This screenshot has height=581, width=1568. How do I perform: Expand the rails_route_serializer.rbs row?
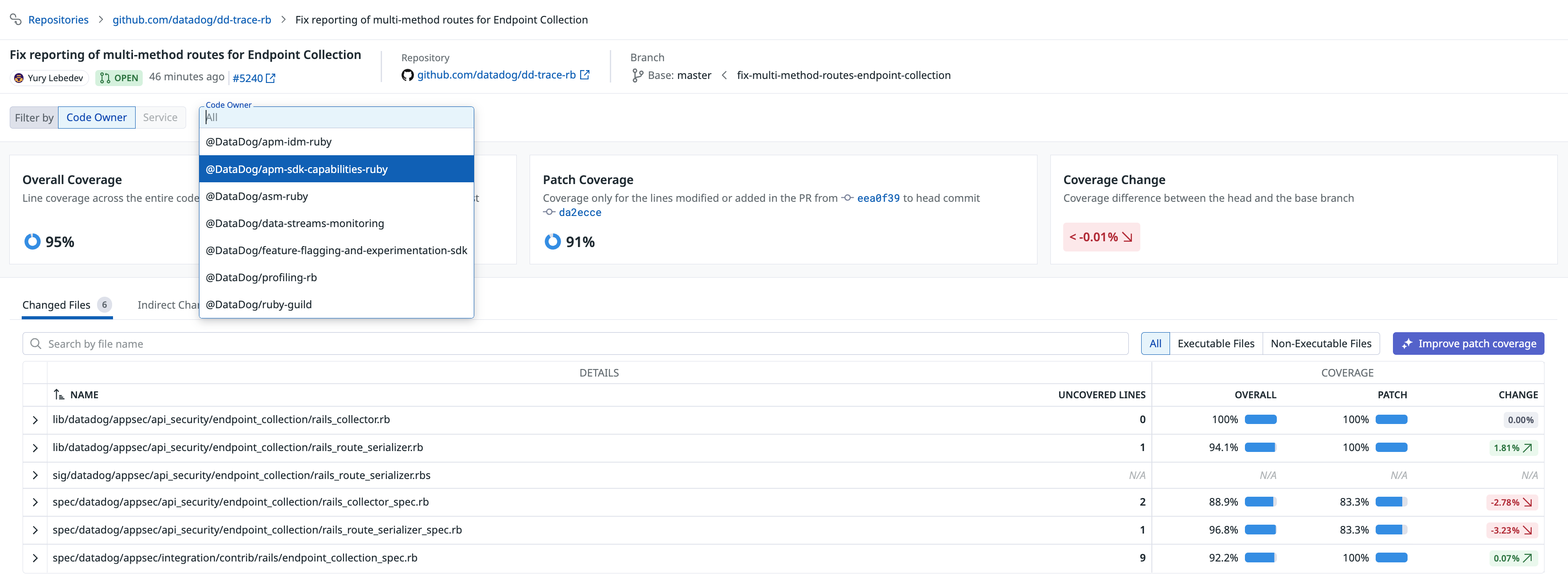pos(35,475)
